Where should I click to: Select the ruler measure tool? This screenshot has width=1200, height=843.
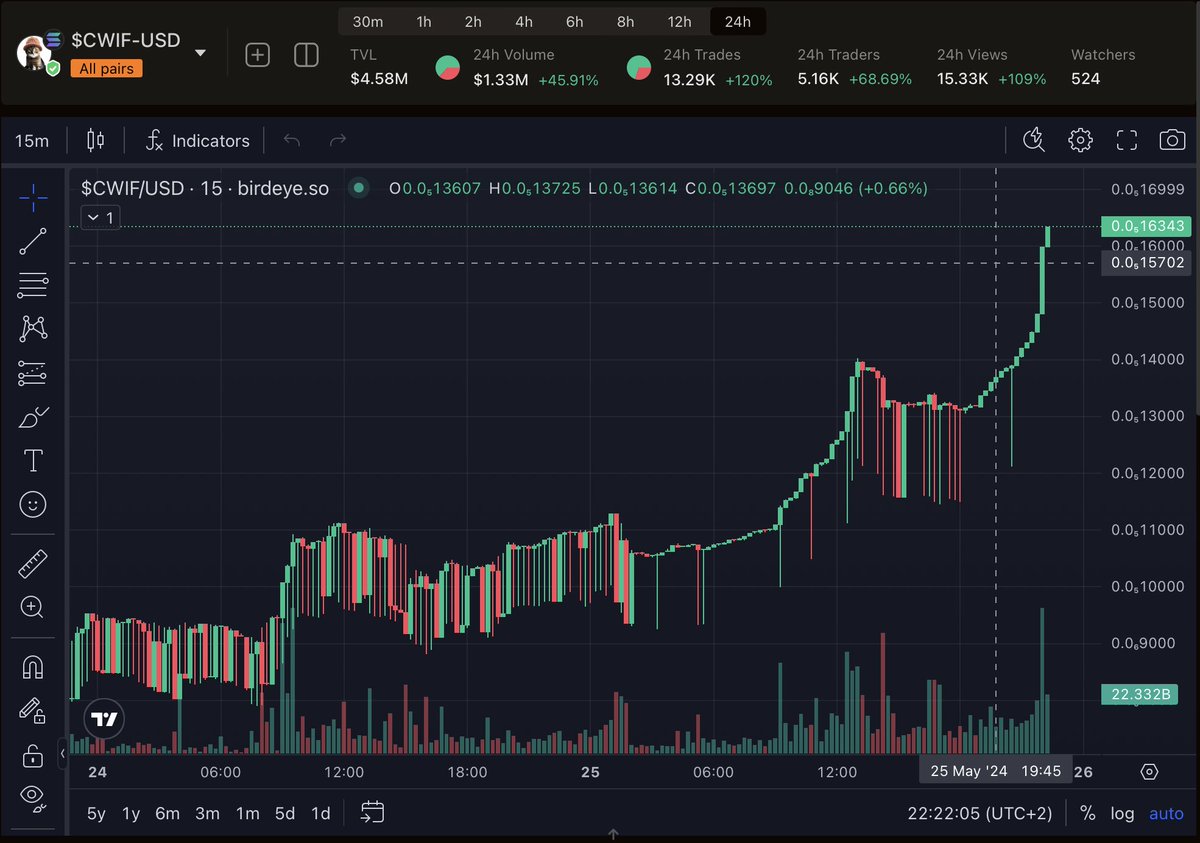tap(33, 563)
